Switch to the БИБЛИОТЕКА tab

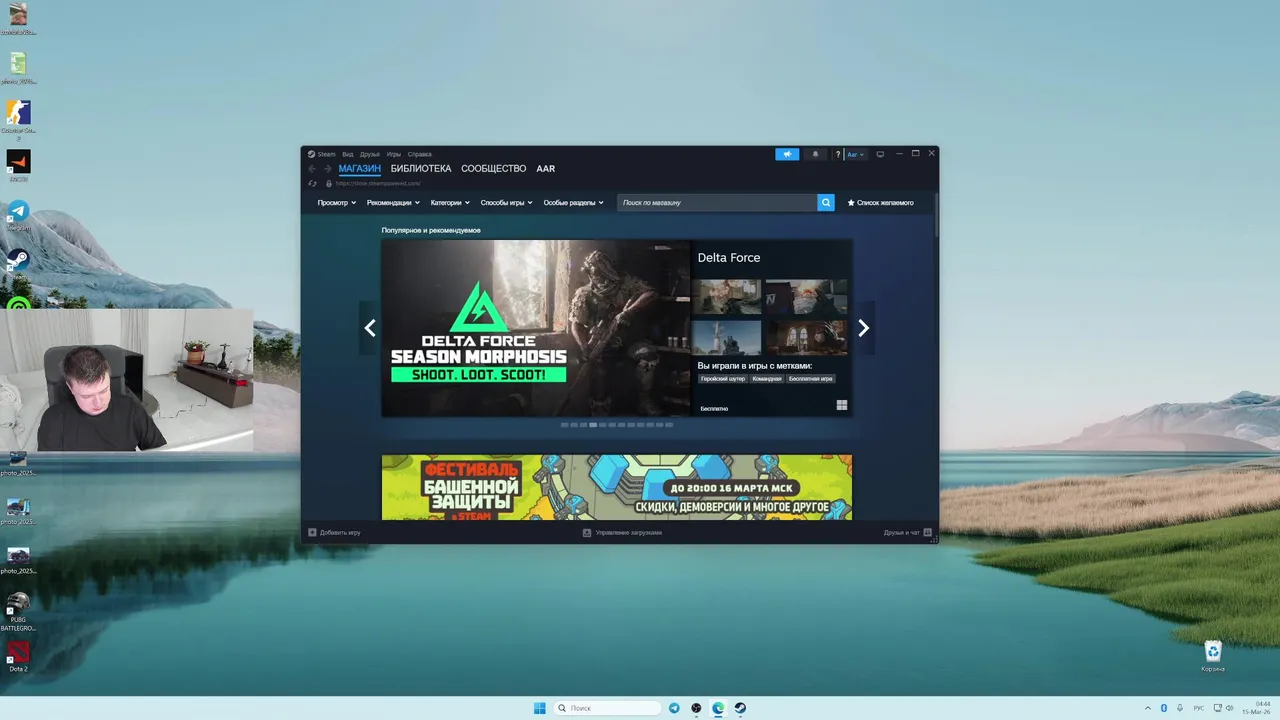click(x=421, y=169)
